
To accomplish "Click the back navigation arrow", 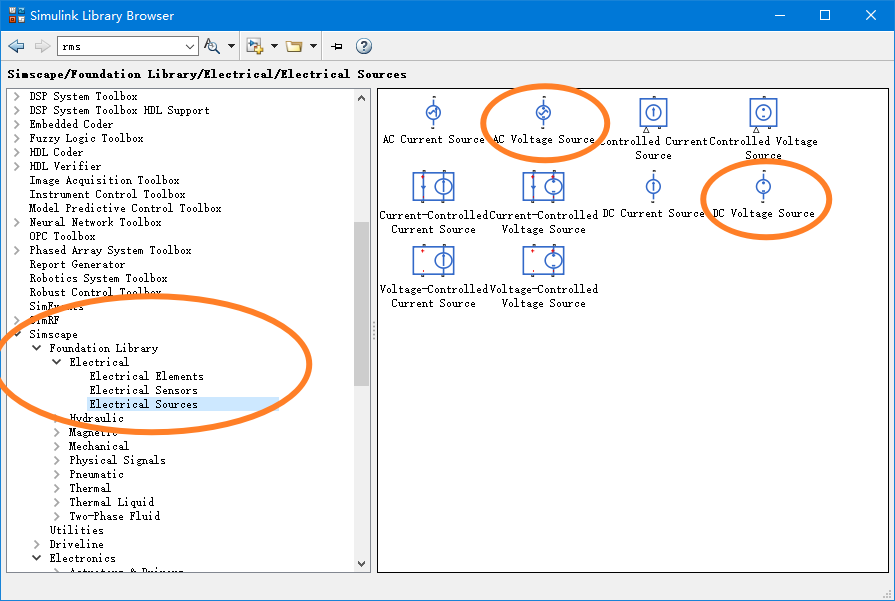I will click(17, 46).
